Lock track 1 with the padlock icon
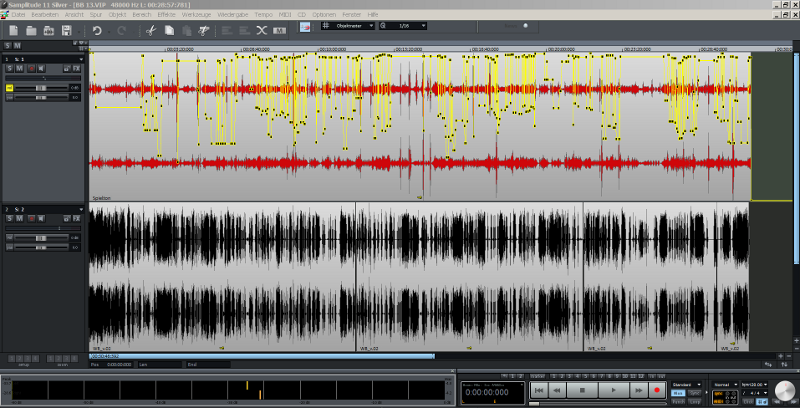This screenshot has height=408, width=800. point(67,68)
